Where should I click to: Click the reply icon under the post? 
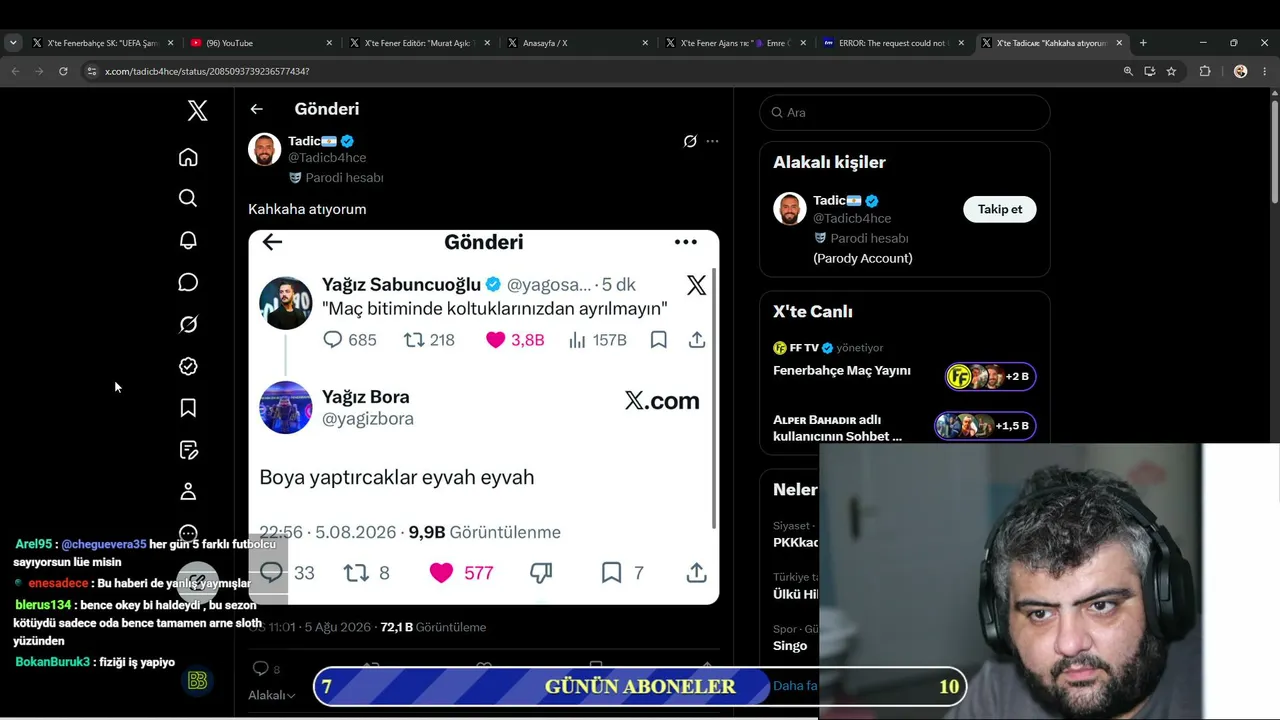[x=261, y=668]
